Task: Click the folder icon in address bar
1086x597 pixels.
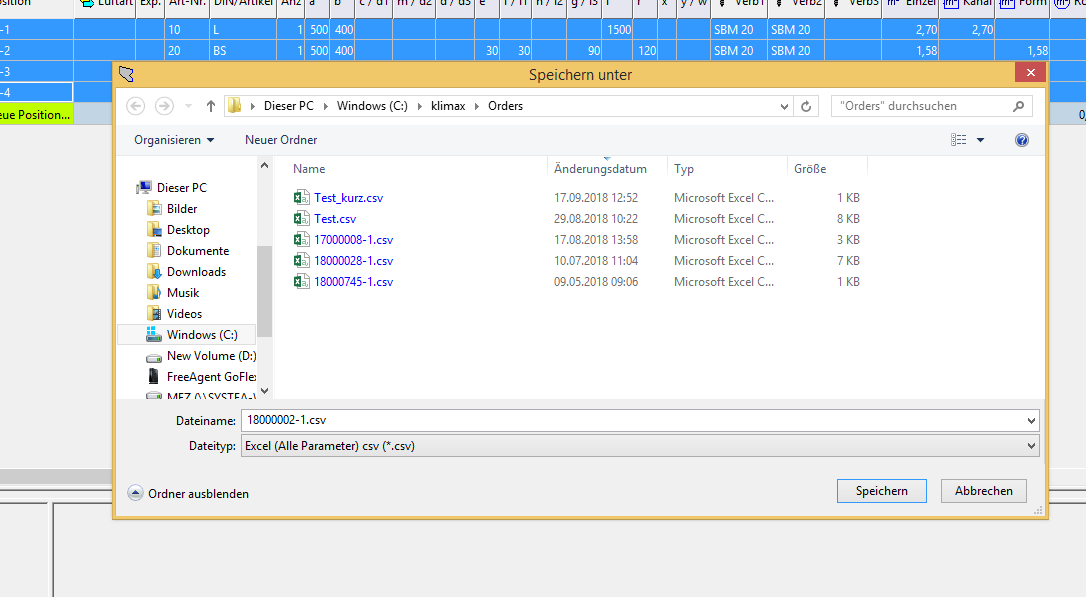Action: tap(235, 105)
